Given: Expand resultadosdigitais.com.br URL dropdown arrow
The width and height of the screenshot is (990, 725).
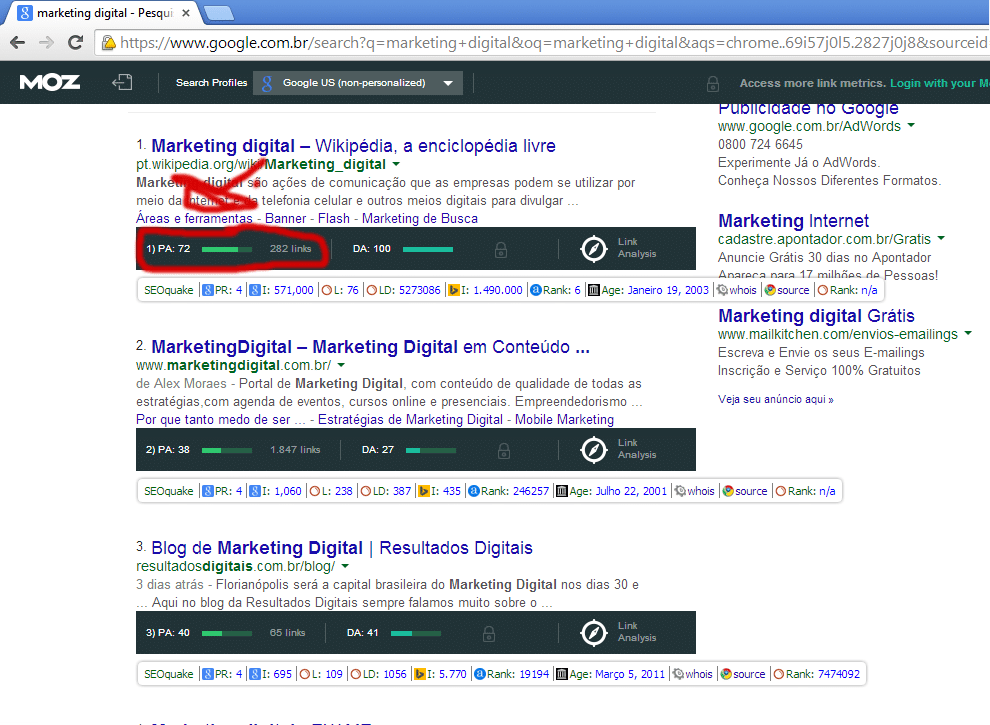Looking at the screenshot, I should coord(345,566).
